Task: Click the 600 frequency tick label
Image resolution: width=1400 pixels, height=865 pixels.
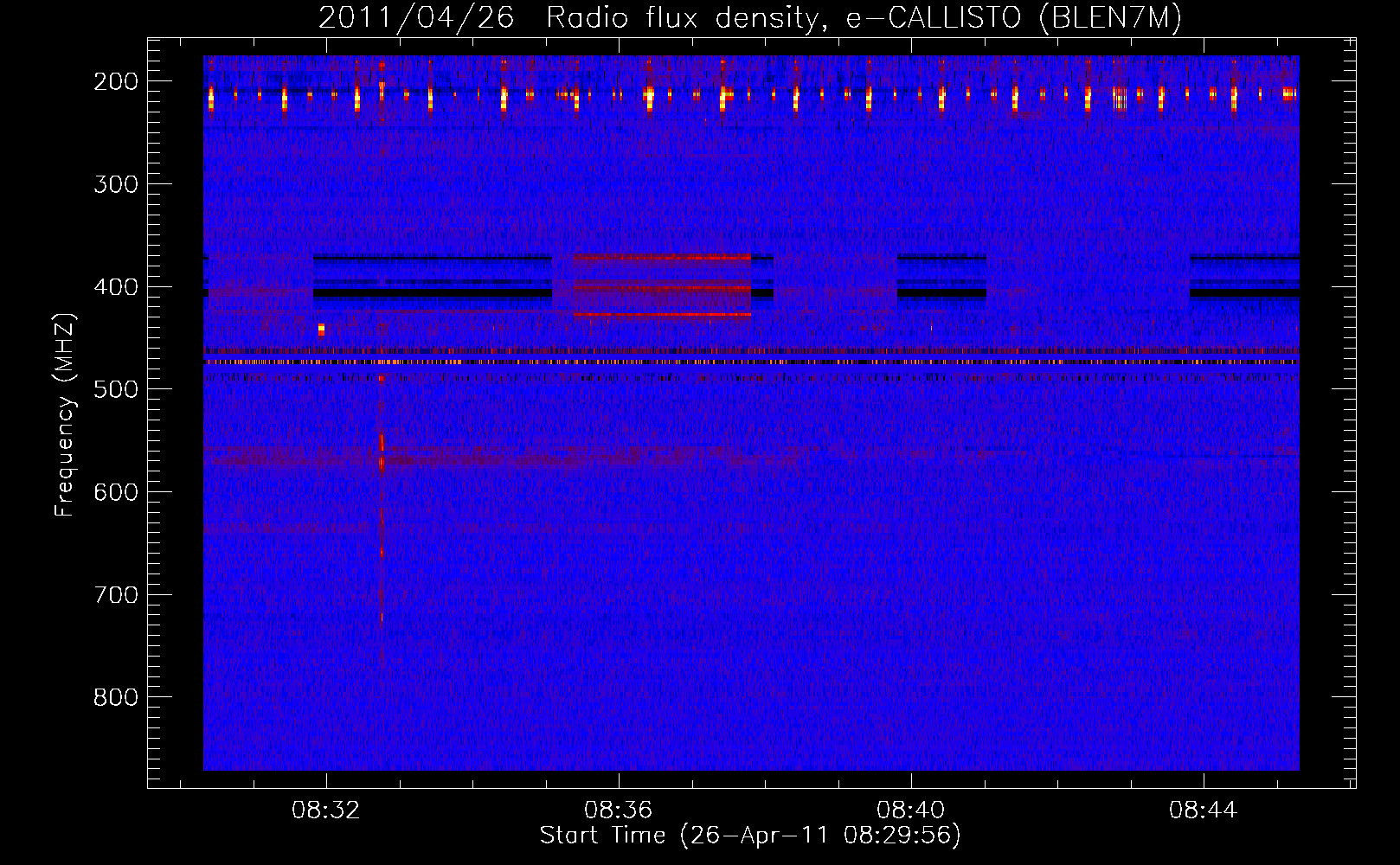Action: coord(116,492)
